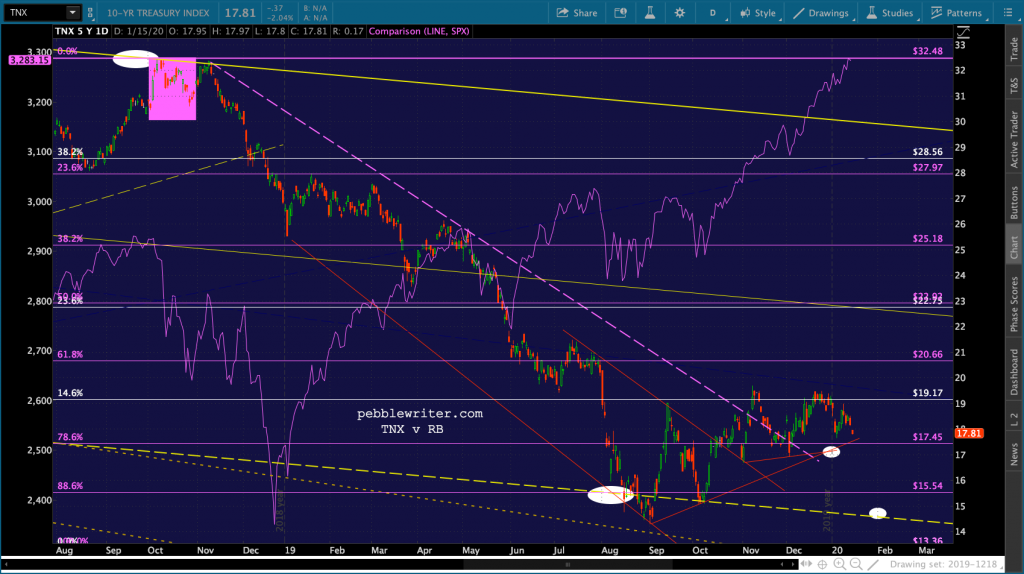Screen dimensions: 1024x574
Task: Open the symbol selector dropdown arrow
Action: tap(72, 12)
